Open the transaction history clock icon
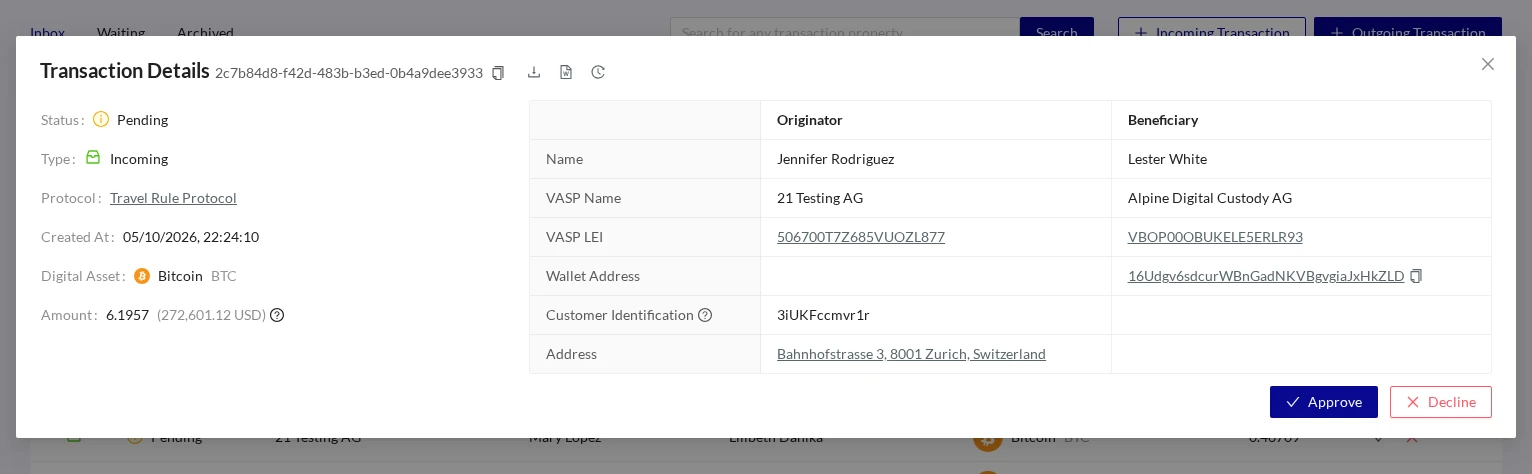Image resolution: width=1532 pixels, height=474 pixels. click(x=598, y=72)
